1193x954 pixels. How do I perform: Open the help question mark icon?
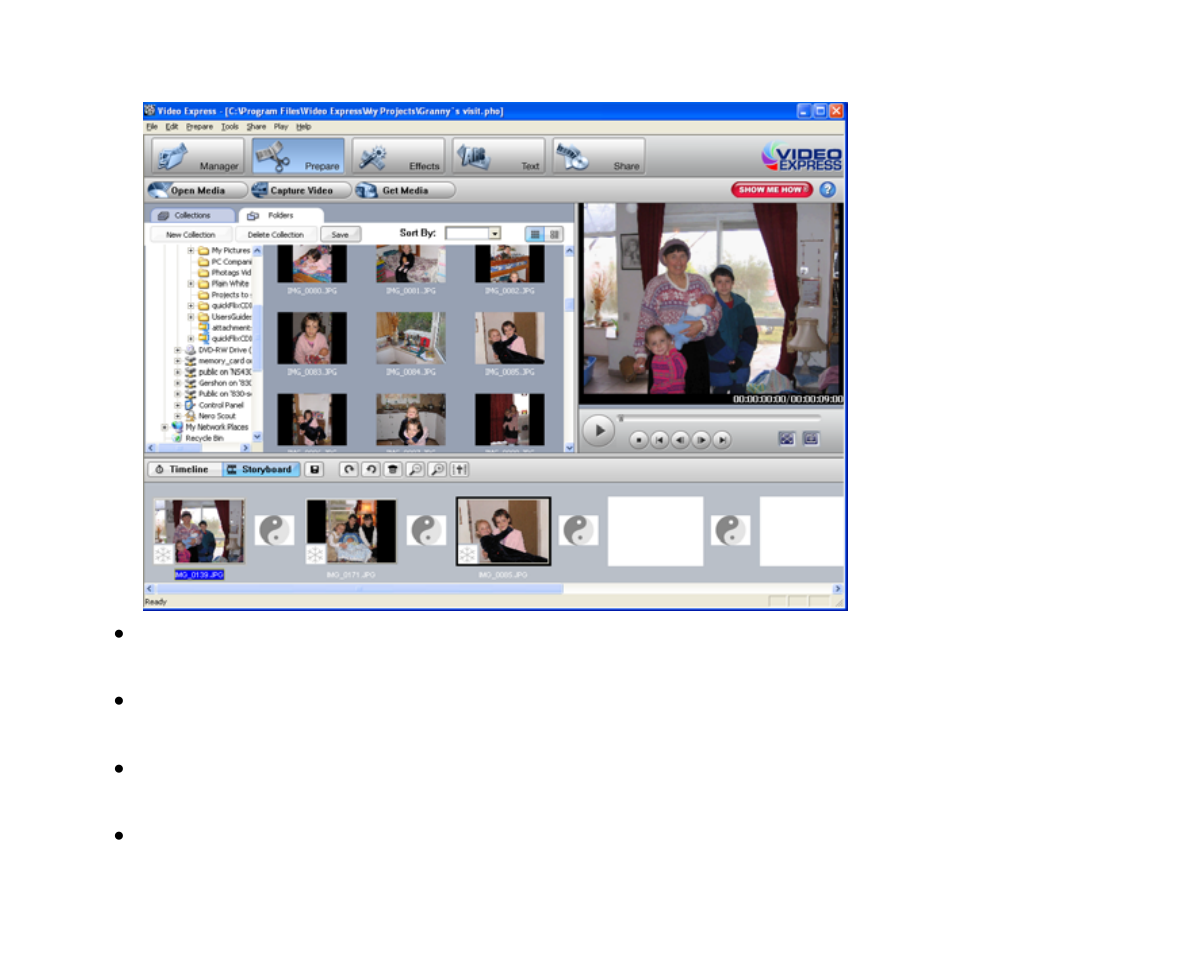[x=828, y=189]
